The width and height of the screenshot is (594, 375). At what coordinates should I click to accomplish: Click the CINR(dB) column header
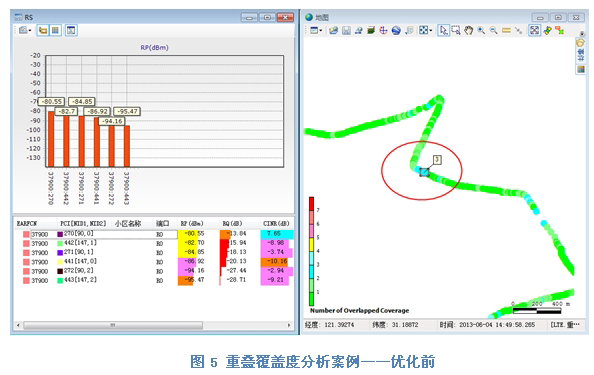pos(276,223)
